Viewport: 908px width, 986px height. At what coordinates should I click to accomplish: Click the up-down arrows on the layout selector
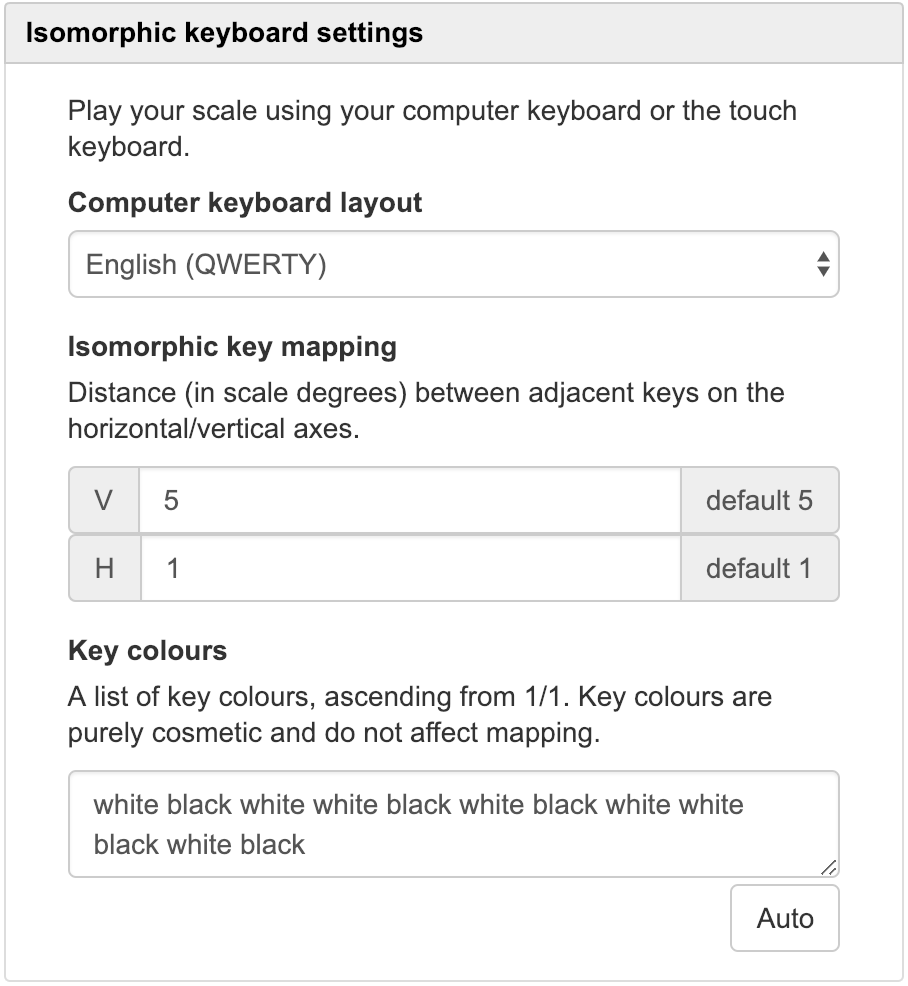822,265
